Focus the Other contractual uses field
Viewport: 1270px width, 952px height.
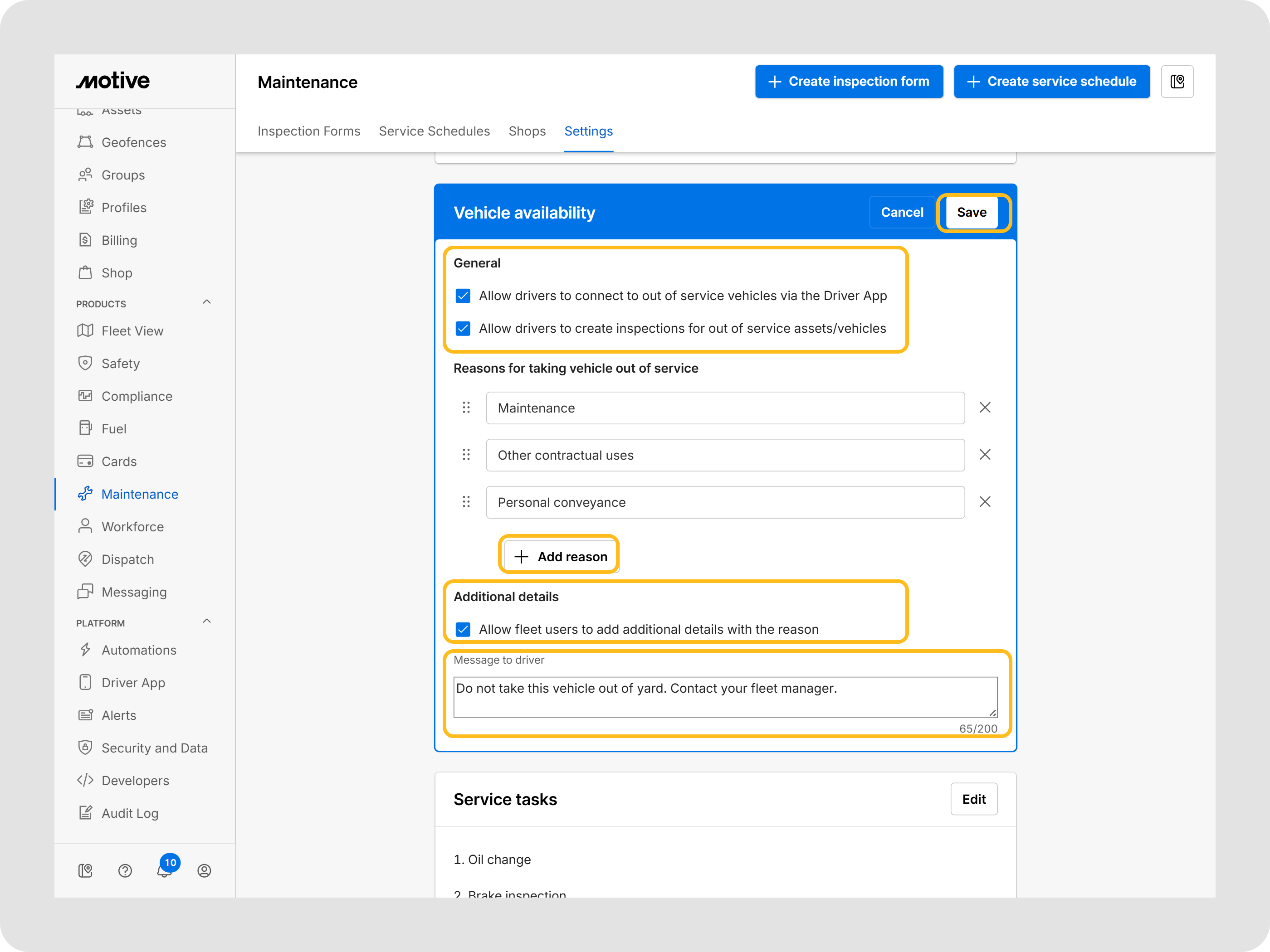[x=725, y=455]
